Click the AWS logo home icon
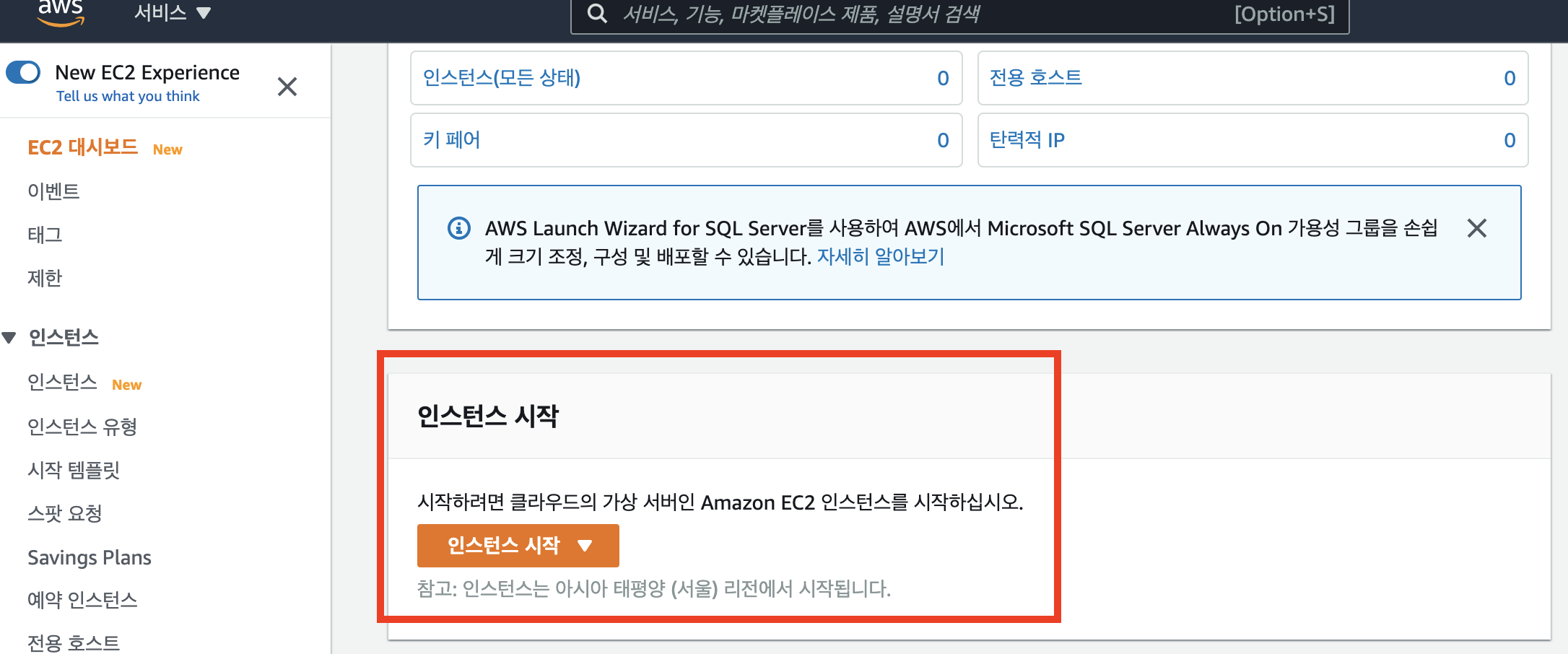Screen dimensions: 1568x654 point(61,12)
